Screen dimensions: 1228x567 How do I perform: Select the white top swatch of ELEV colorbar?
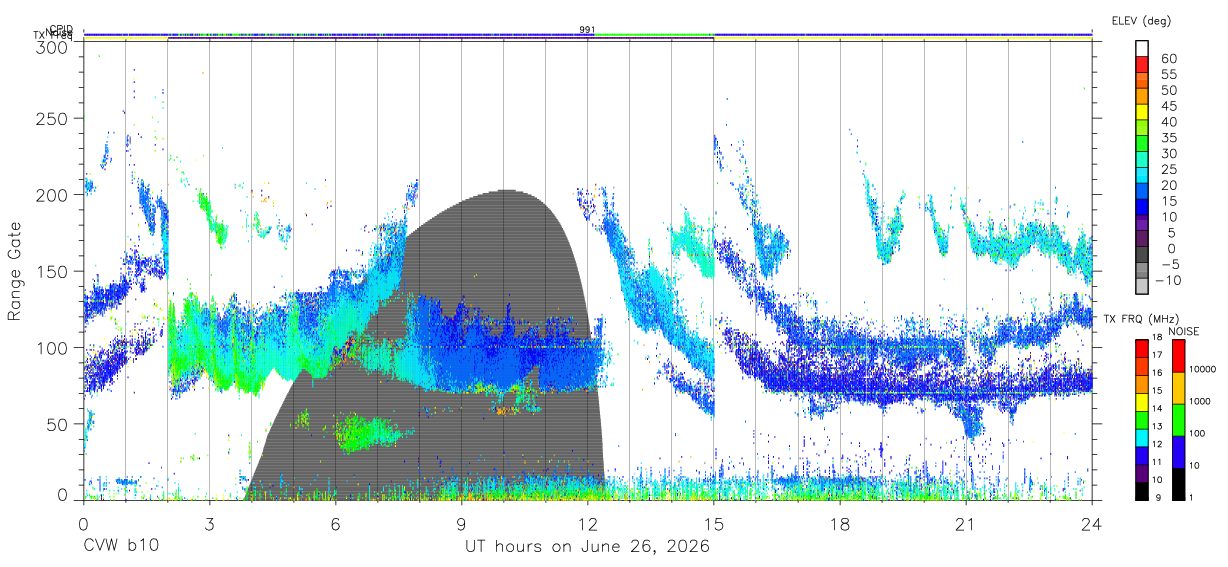coord(1142,49)
